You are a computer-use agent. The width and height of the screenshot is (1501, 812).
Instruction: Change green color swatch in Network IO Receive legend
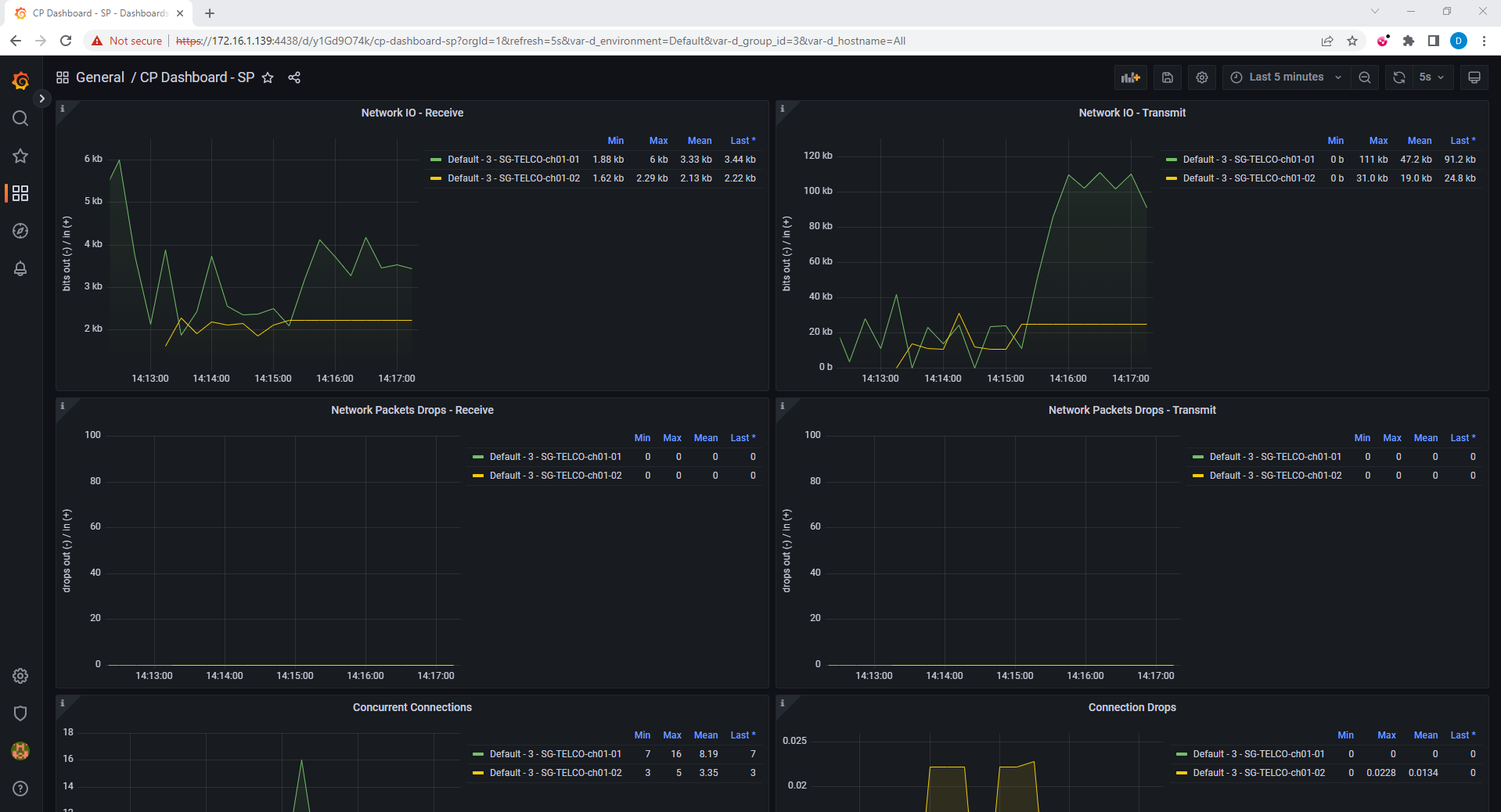coord(436,160)
